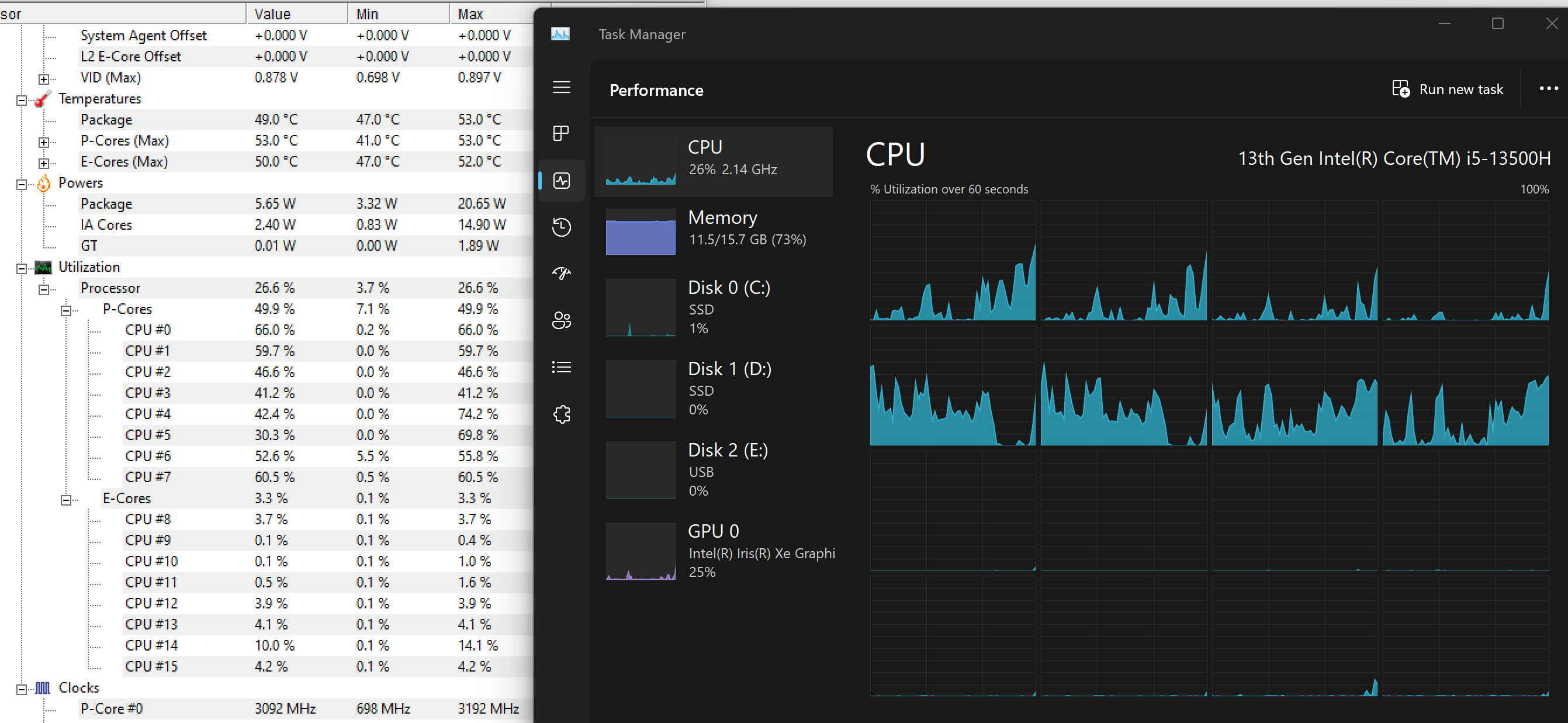Expand the E-Cores (Max) temperature node
The height and width of the screenshot is (723, 1568).
click(x=44, y=164)
